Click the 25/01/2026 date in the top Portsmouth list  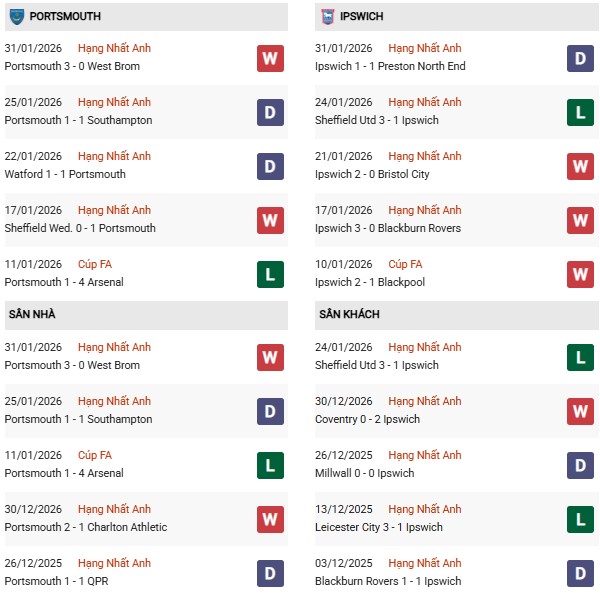coord(33,102)
